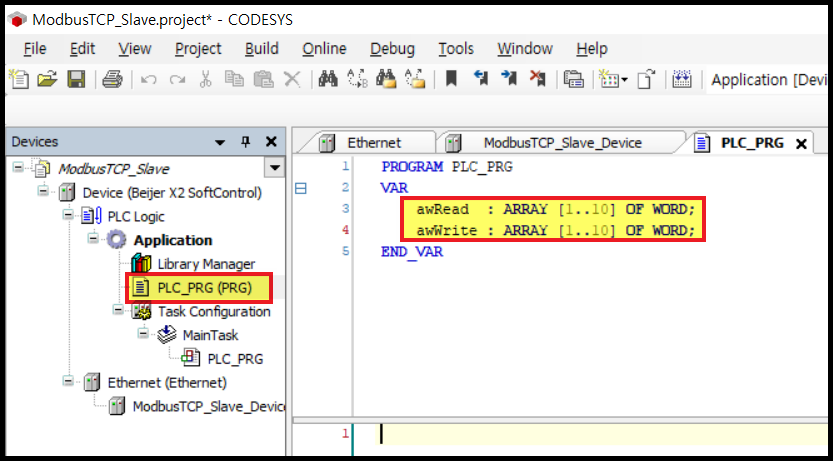Viewport: 833px width, 461px height.
Task: Go to next bookmark icon
Action: tap(509, 80)
